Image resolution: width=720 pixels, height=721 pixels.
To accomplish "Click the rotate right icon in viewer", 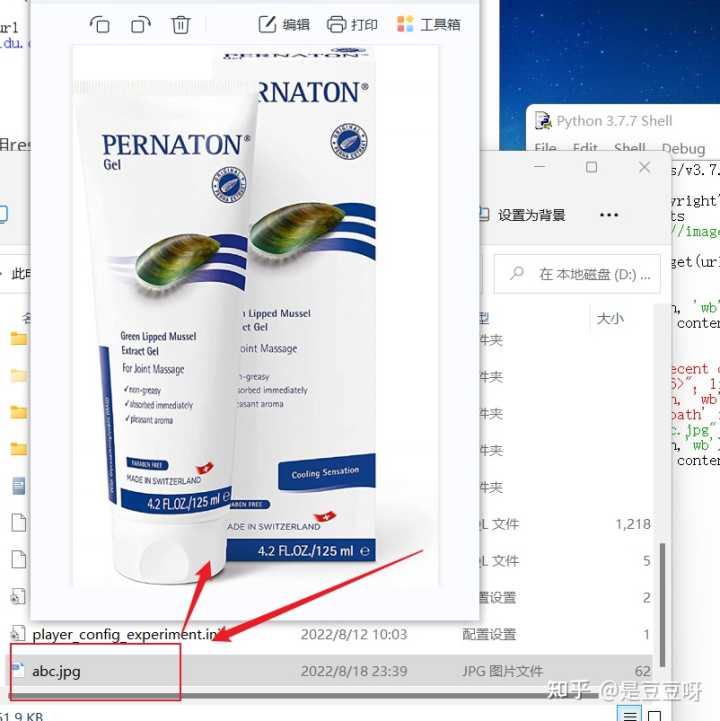I will (141, 24).
